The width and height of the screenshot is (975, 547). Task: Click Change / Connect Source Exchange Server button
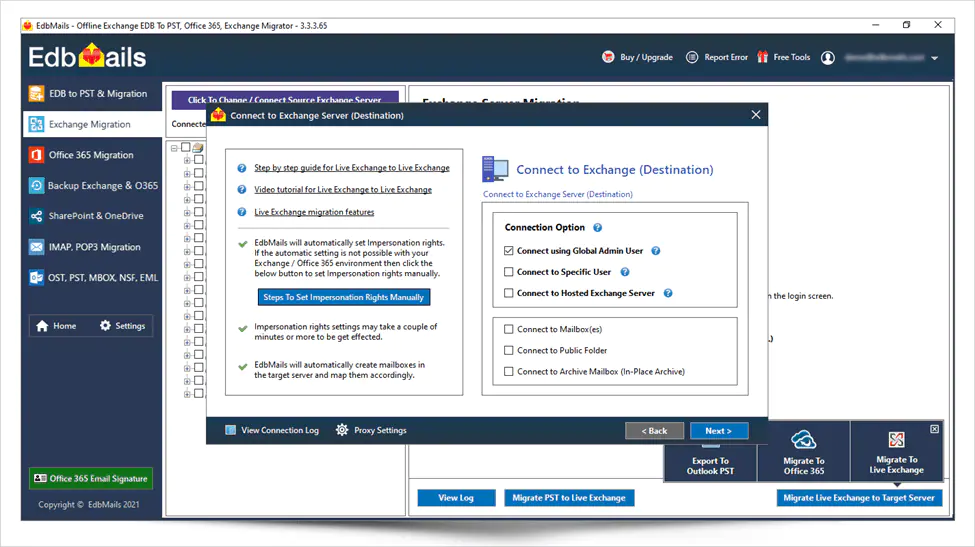coord(285,99)
